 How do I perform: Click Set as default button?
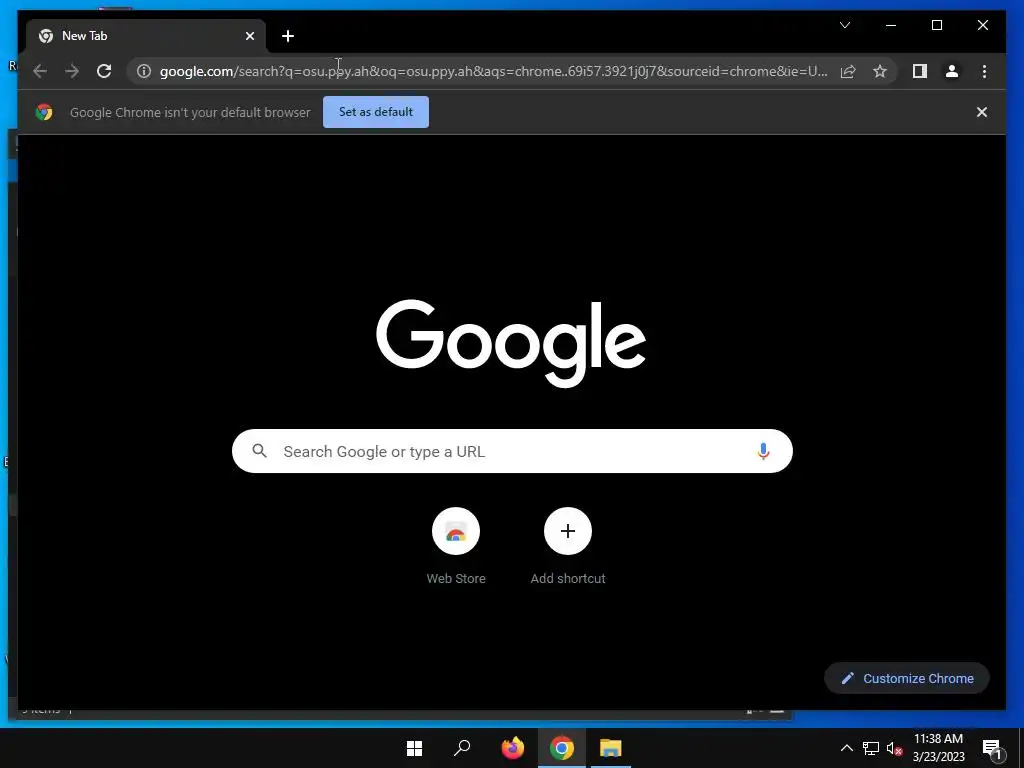[x=376, y=112]
